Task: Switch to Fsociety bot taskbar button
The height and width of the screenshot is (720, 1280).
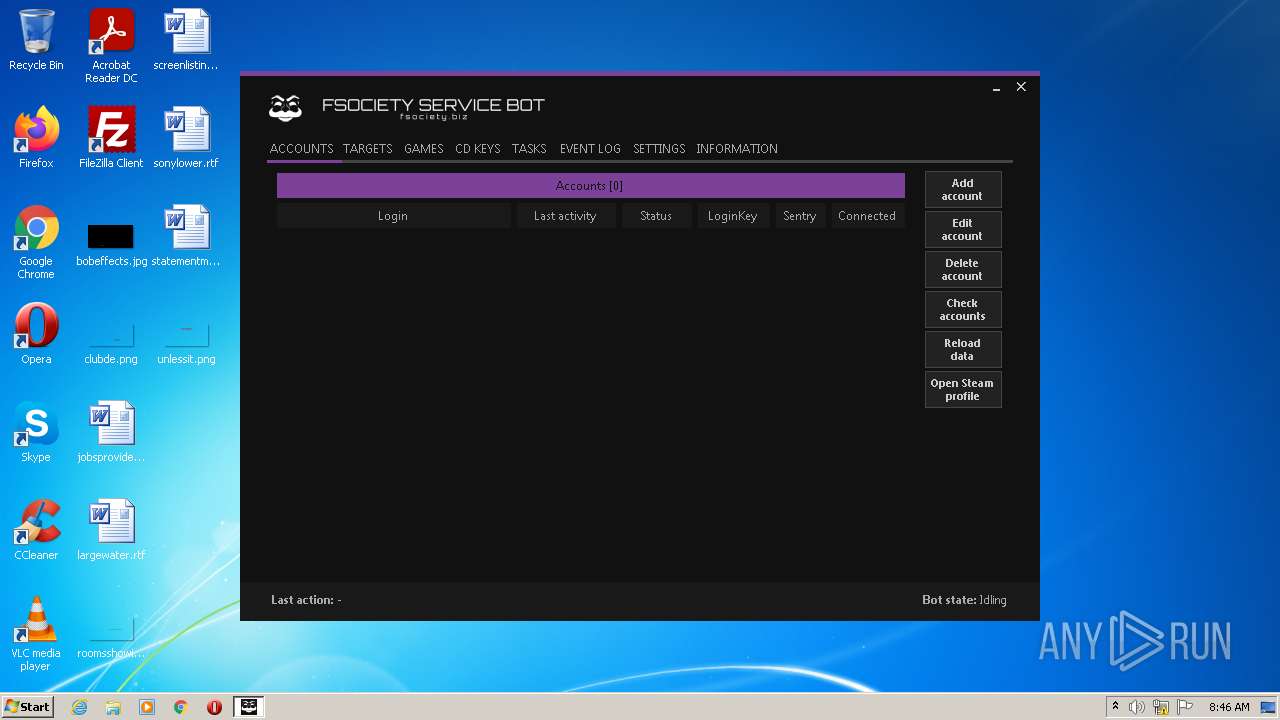Action: pos(249,707)
